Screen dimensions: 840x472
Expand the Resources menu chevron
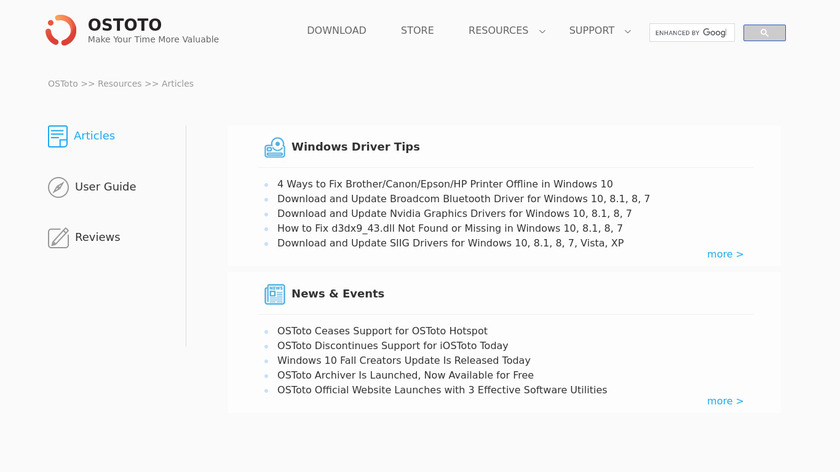point(542,32)
